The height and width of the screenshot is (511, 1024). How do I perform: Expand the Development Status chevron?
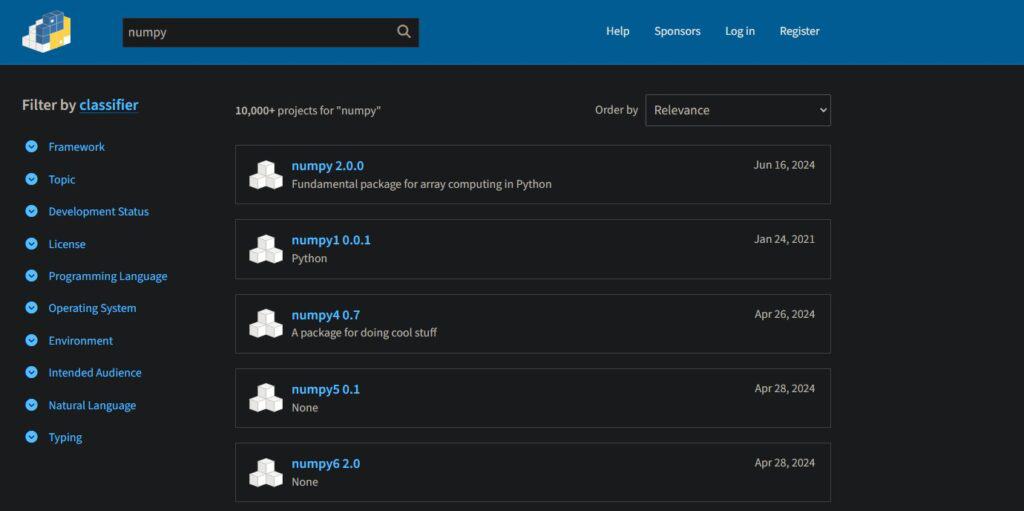pos(31,211)
